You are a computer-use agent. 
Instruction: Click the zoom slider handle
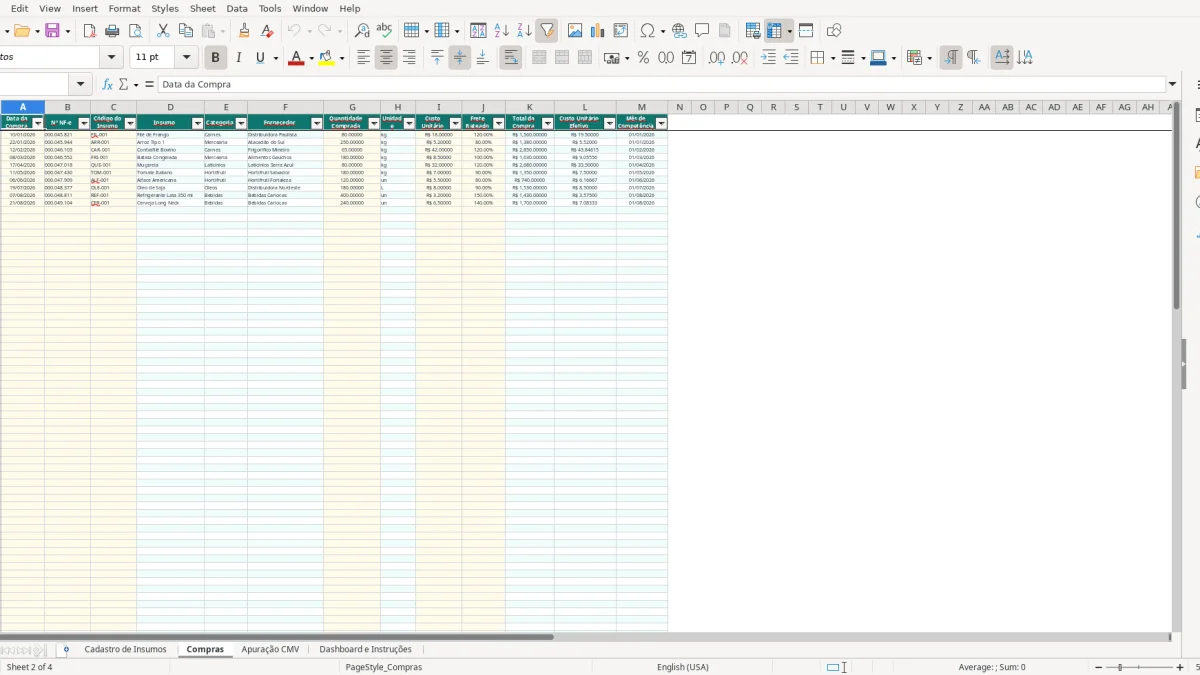1120,667
